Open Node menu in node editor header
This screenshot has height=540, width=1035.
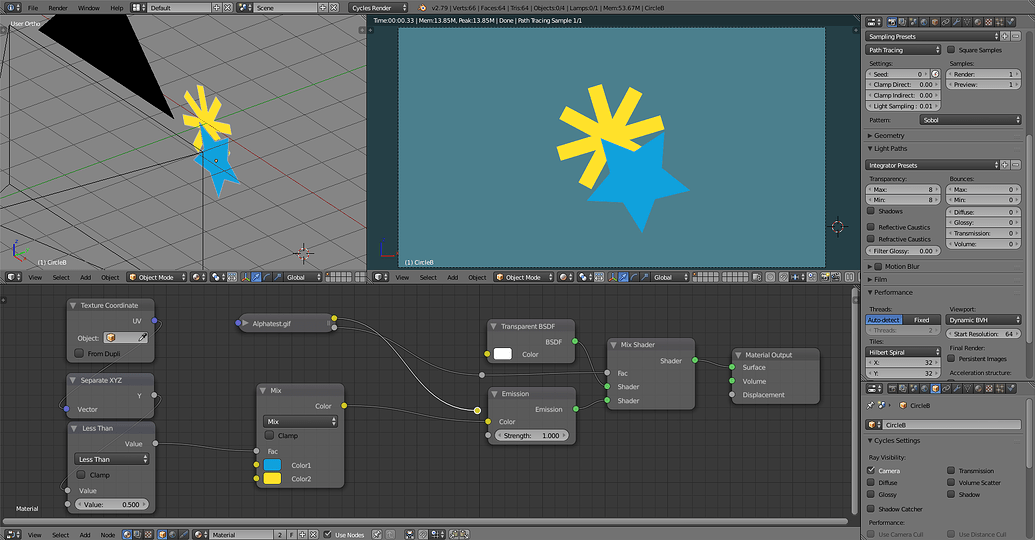108,535
